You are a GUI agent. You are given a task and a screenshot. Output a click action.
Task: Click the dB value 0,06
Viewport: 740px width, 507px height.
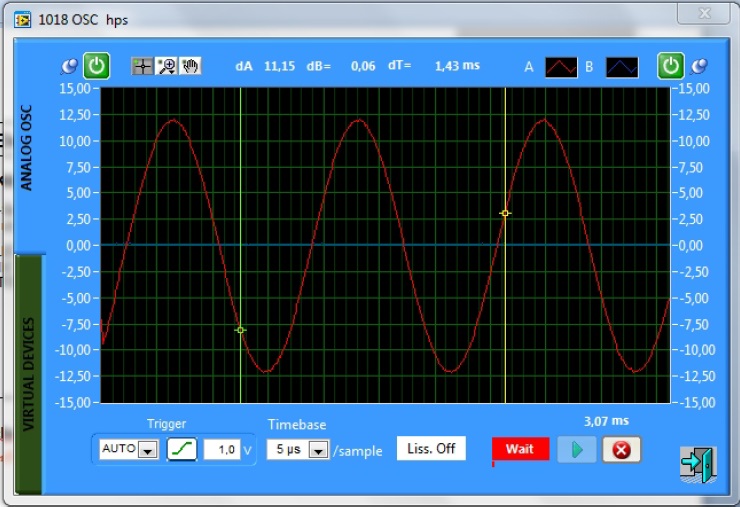click(363, 66)
